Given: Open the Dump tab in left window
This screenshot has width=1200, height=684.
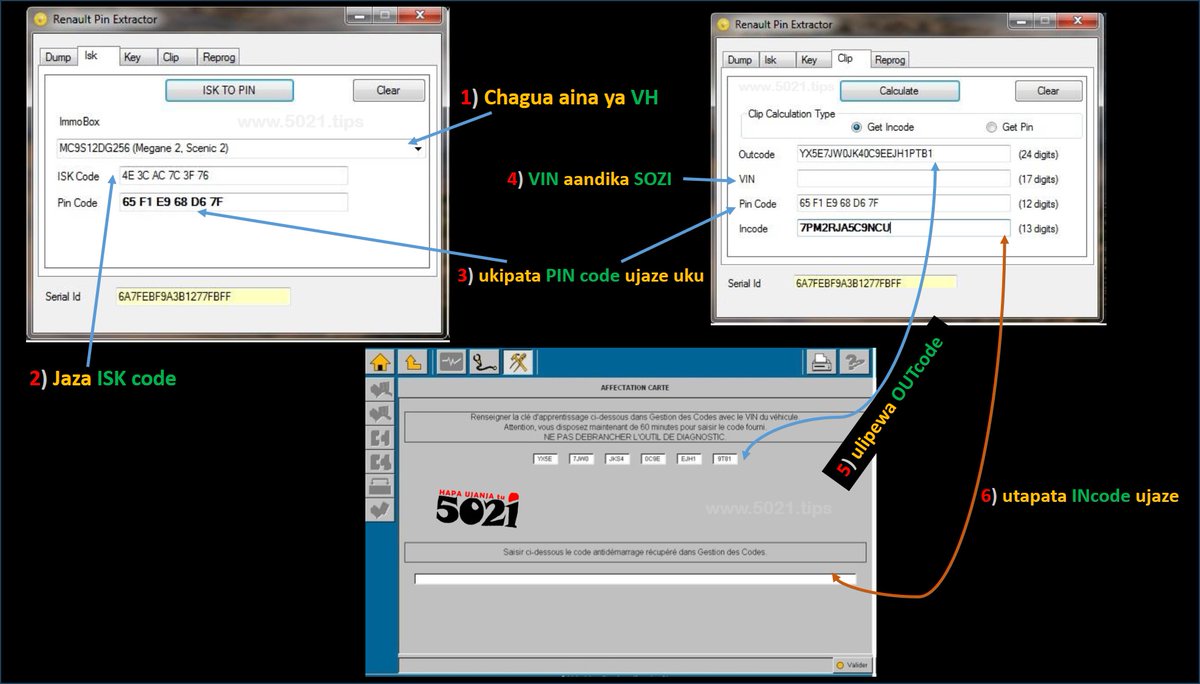Looking at the screenshot, I should pyautogui.click(x=58, y=57).
